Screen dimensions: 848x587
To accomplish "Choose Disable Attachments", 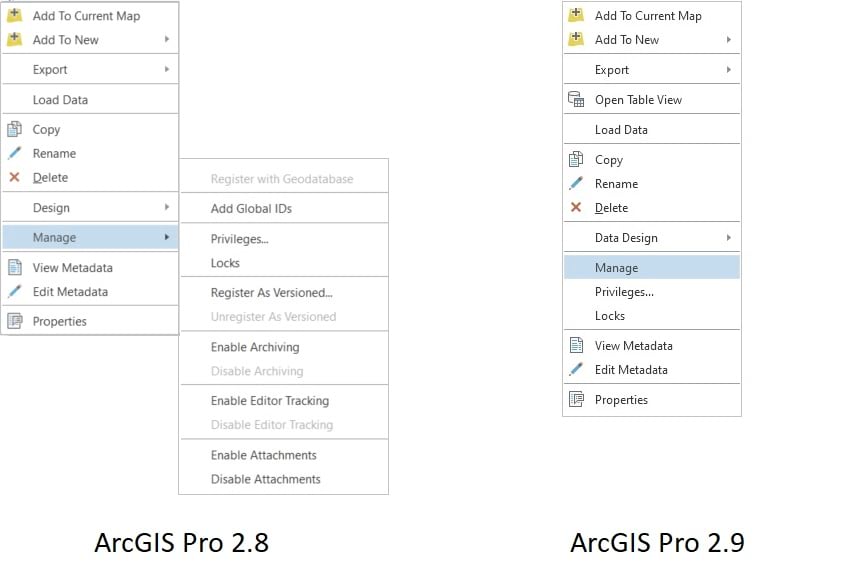I will click(x=265, y=479).
